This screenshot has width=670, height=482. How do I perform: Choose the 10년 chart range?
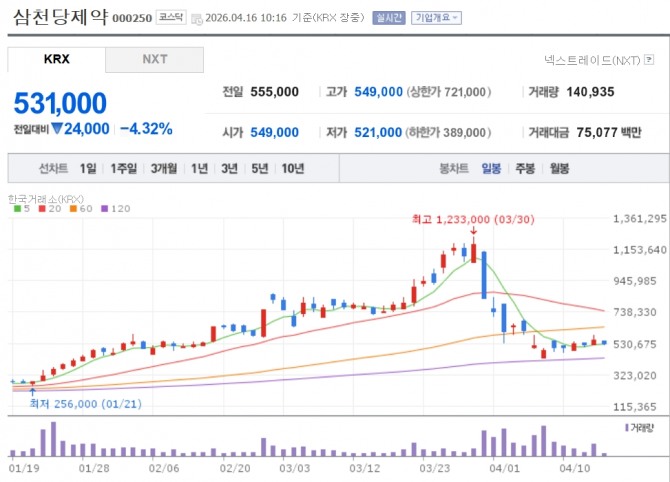292,168
